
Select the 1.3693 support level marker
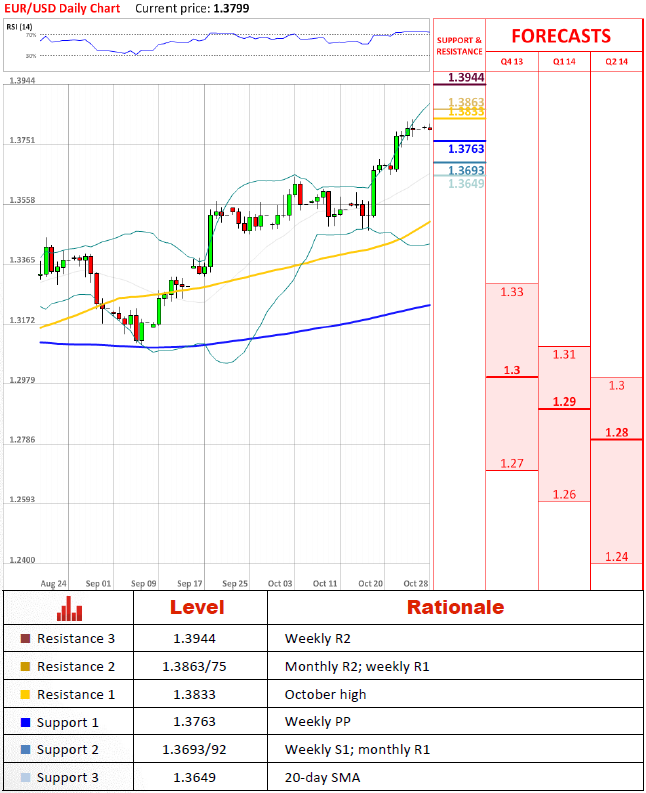(x=465, y=170)
